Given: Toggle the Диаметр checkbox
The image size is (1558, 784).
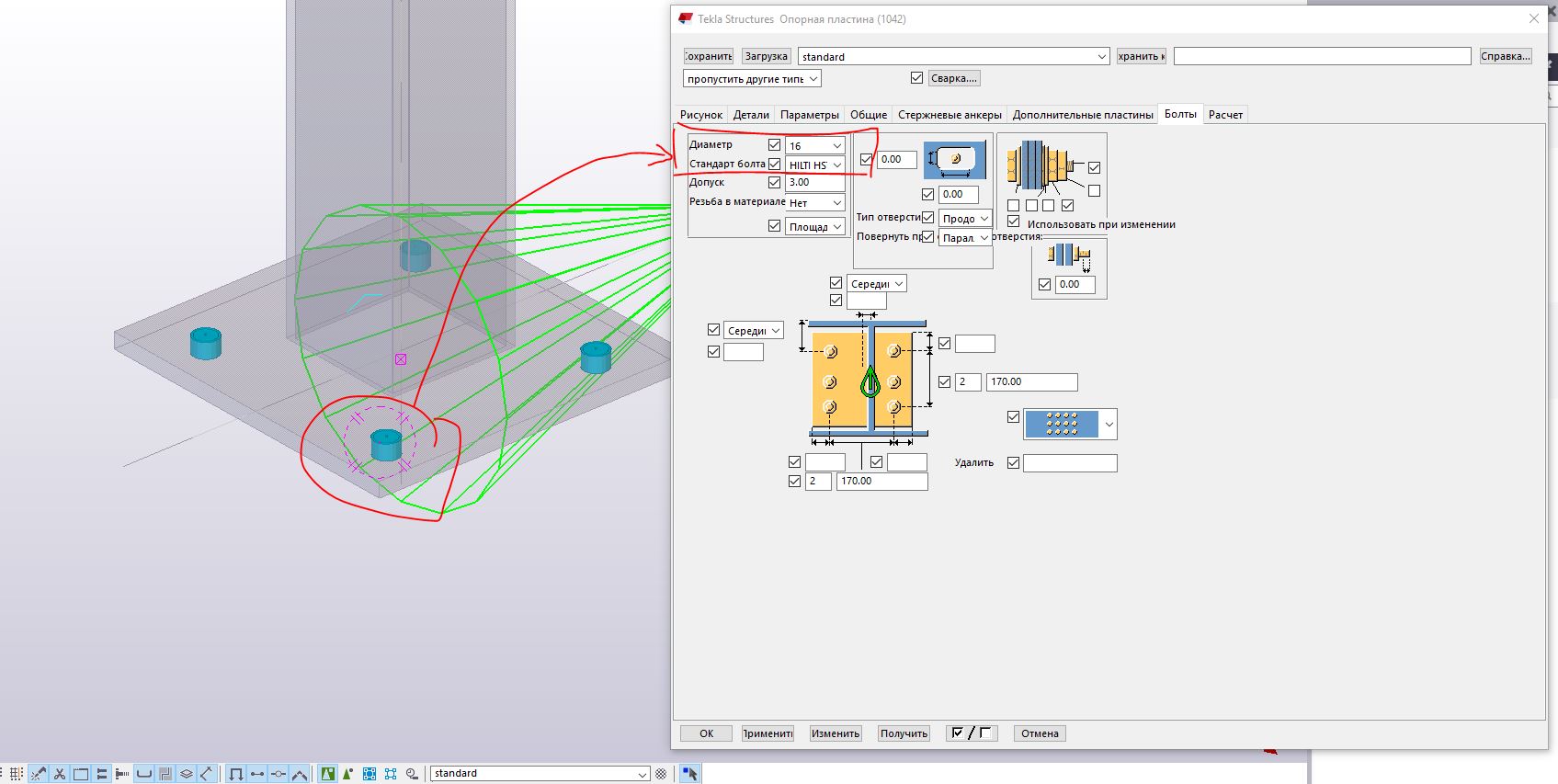Looking at the screenshot, I should 774,145.
